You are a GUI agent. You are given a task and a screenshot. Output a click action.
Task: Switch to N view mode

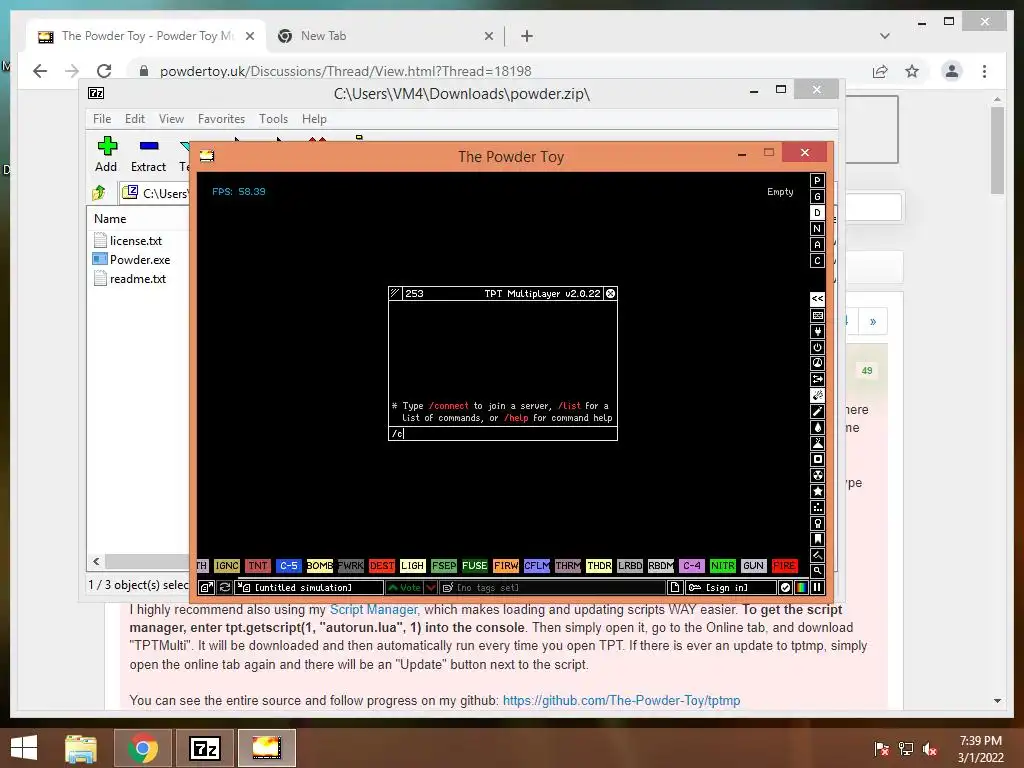(817, 229)
